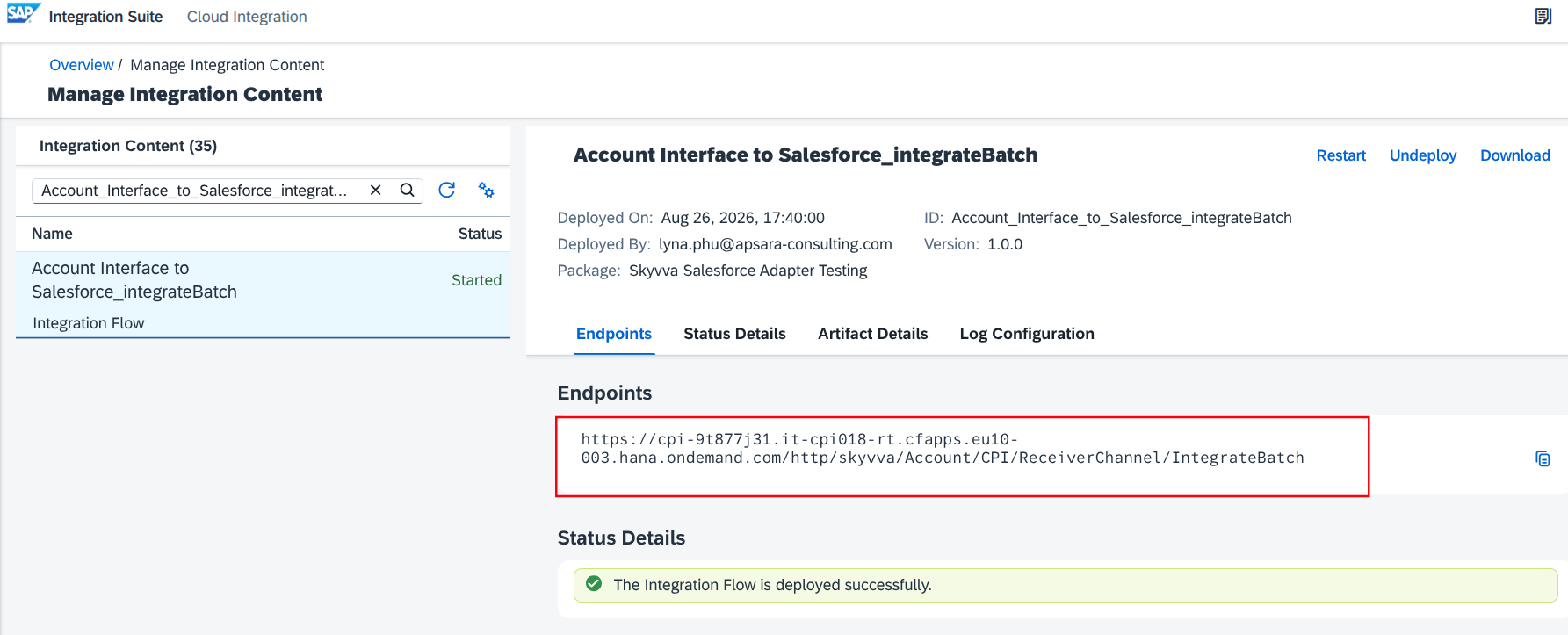Click the SAP logo icon
The height and width of the screenshot is (635, 1568).
coord(23,14)
